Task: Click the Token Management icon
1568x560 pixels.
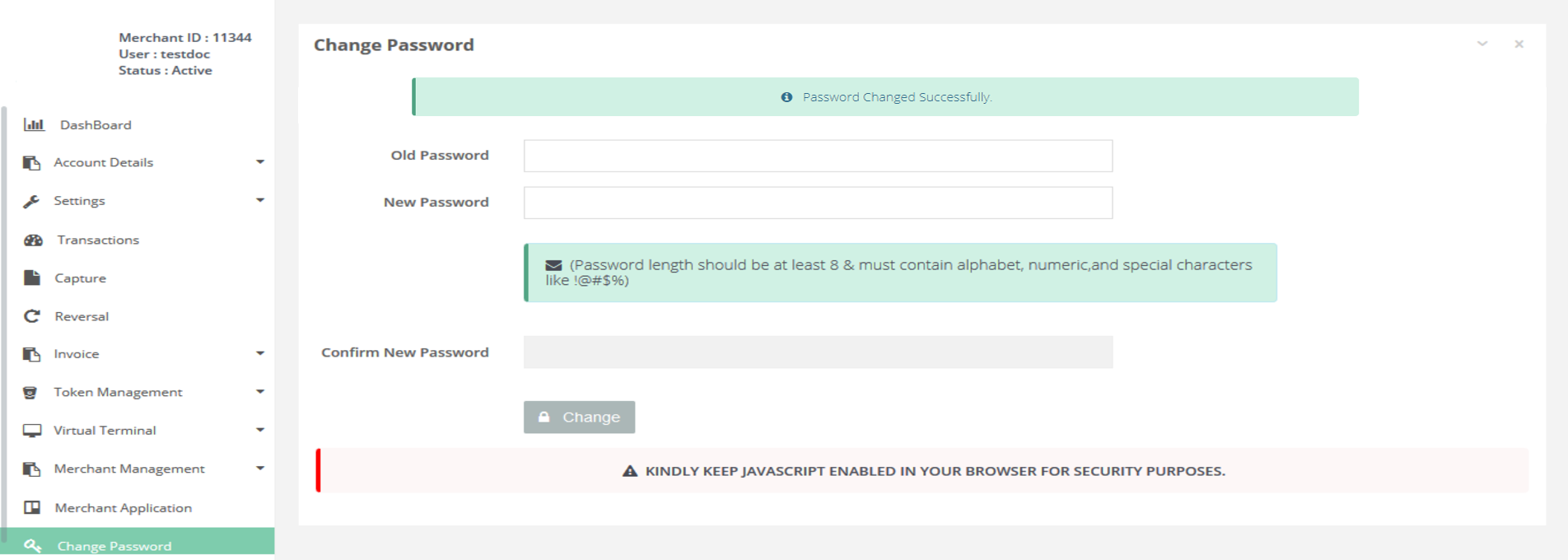Action: (30, 393)
